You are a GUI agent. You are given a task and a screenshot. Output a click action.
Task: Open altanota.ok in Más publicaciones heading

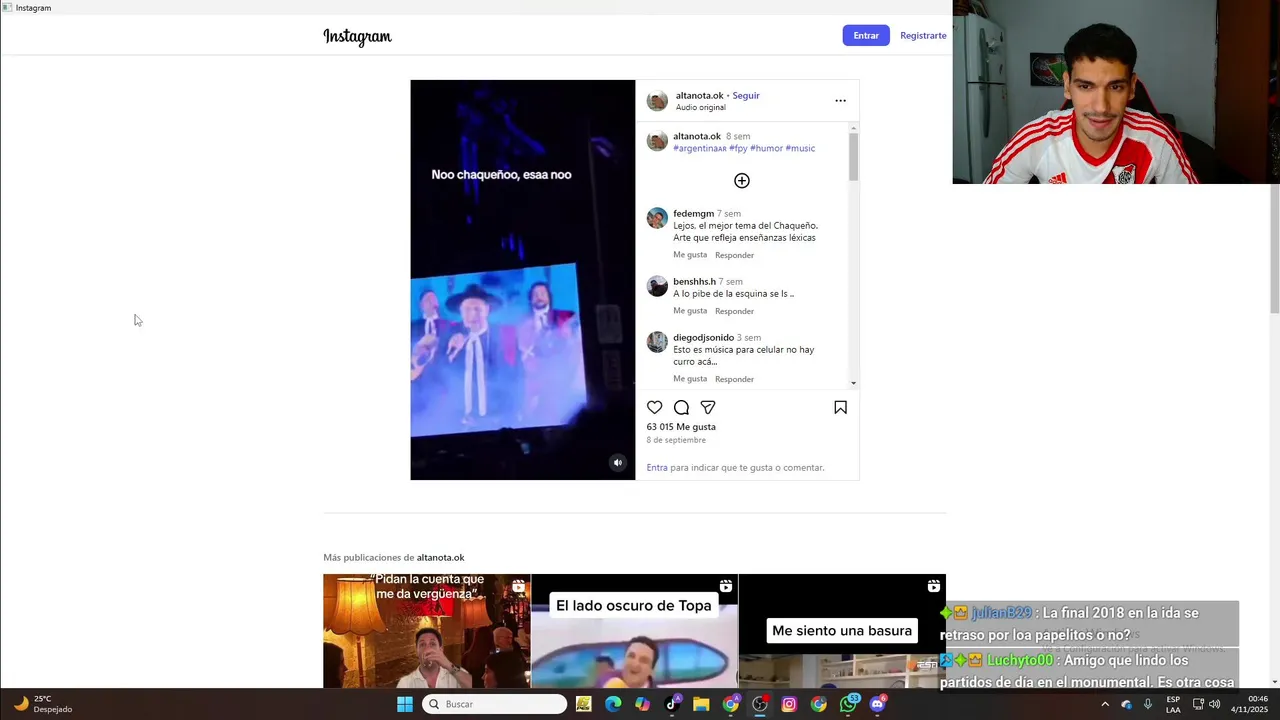tap(440, 558)
